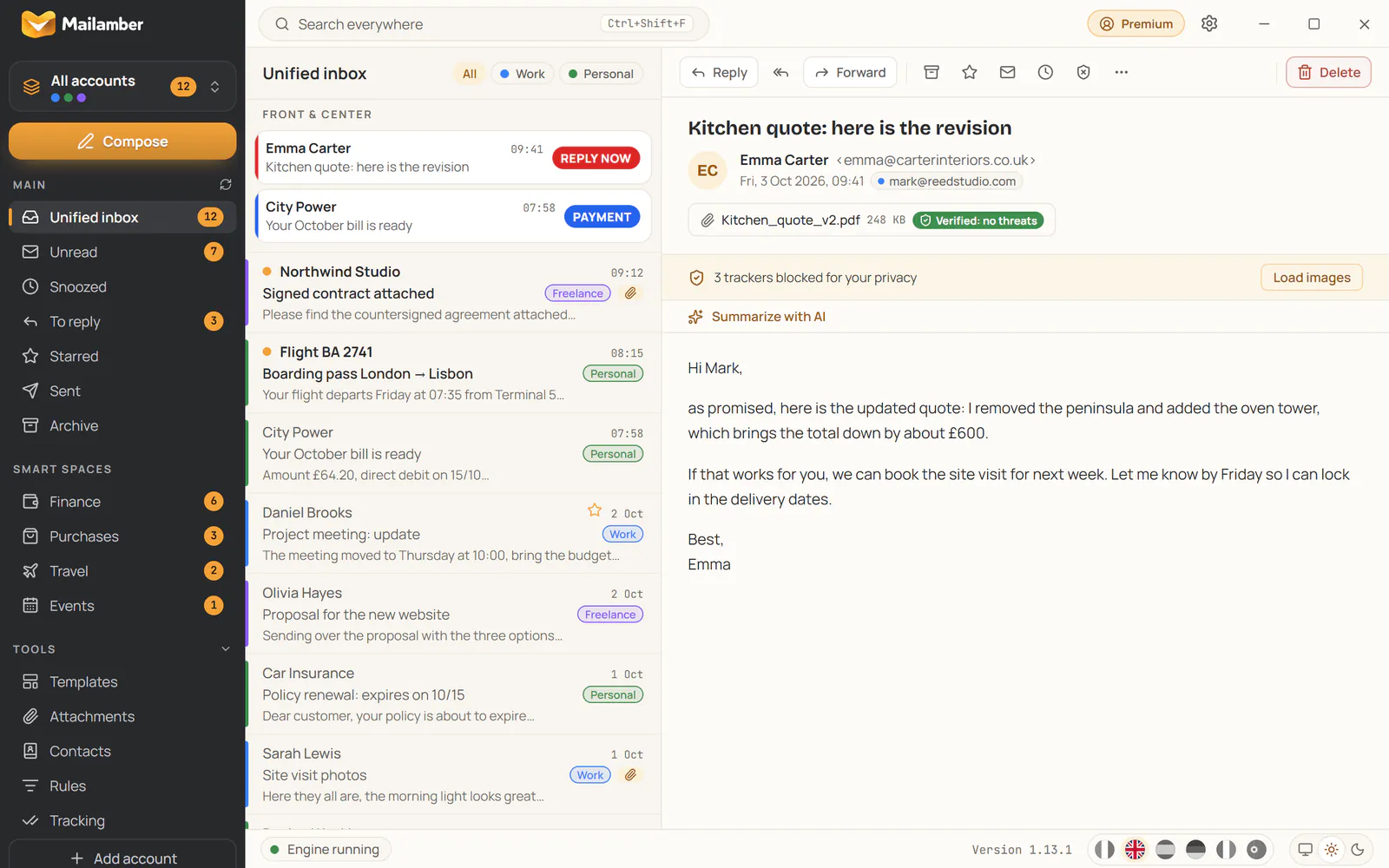
Task: Open Travel smart space
Action: tap(122, 571)
